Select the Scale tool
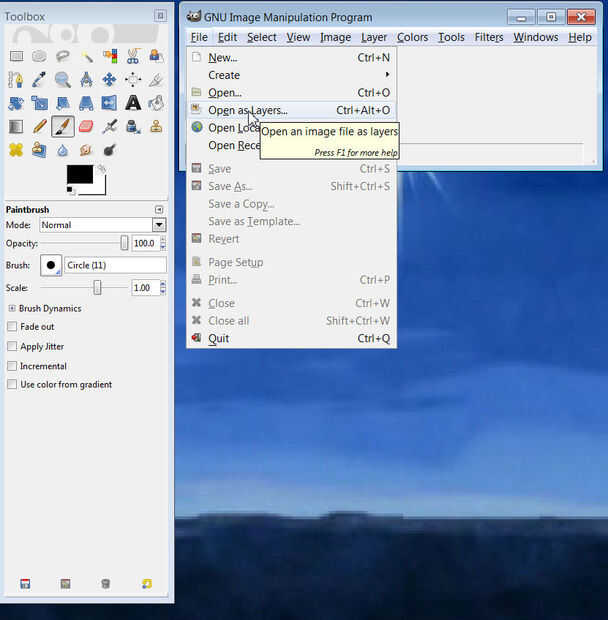608x620 pixels. point(39,104)
